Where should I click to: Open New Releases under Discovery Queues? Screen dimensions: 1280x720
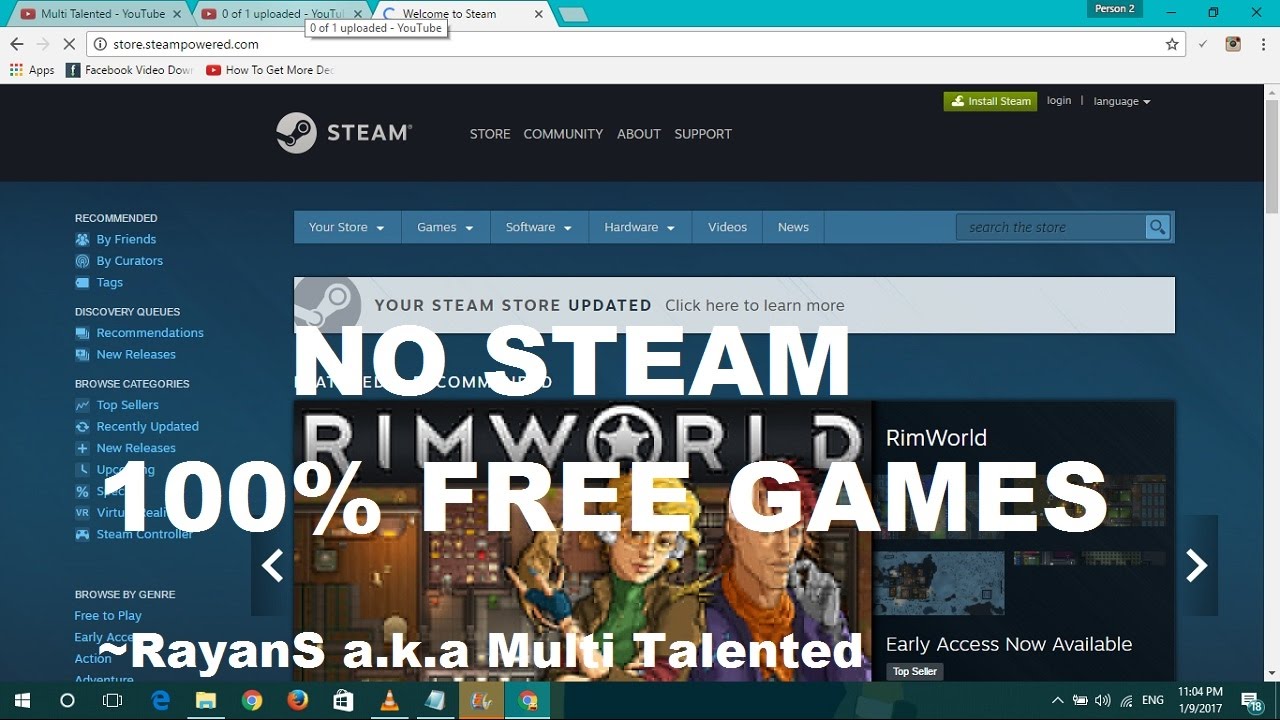point(136,355)
